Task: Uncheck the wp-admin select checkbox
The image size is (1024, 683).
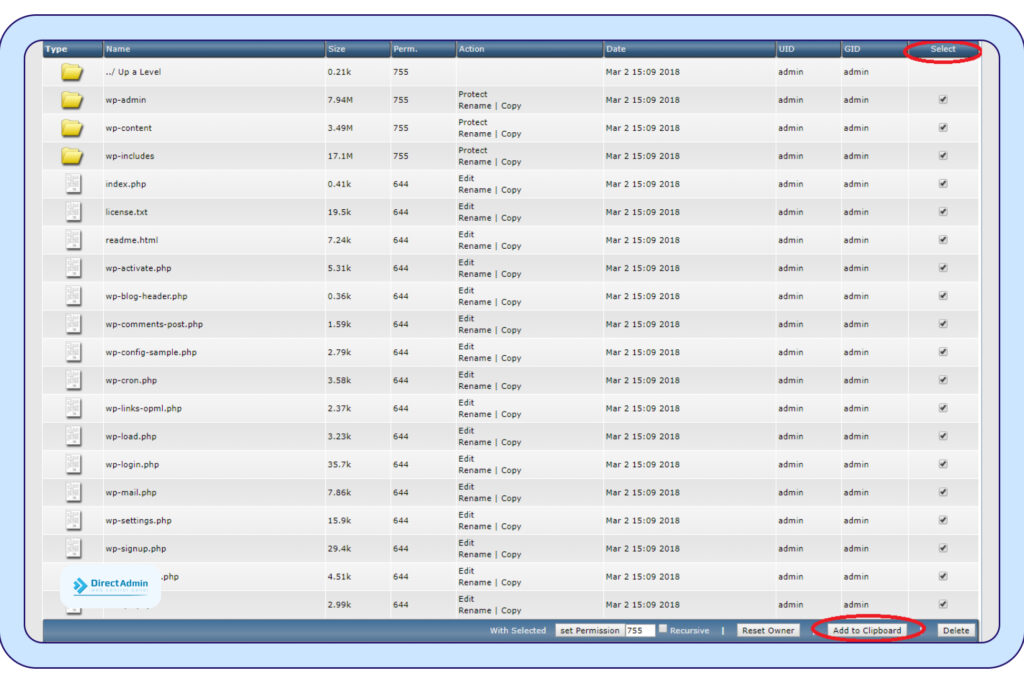Action: coord(943,100)
